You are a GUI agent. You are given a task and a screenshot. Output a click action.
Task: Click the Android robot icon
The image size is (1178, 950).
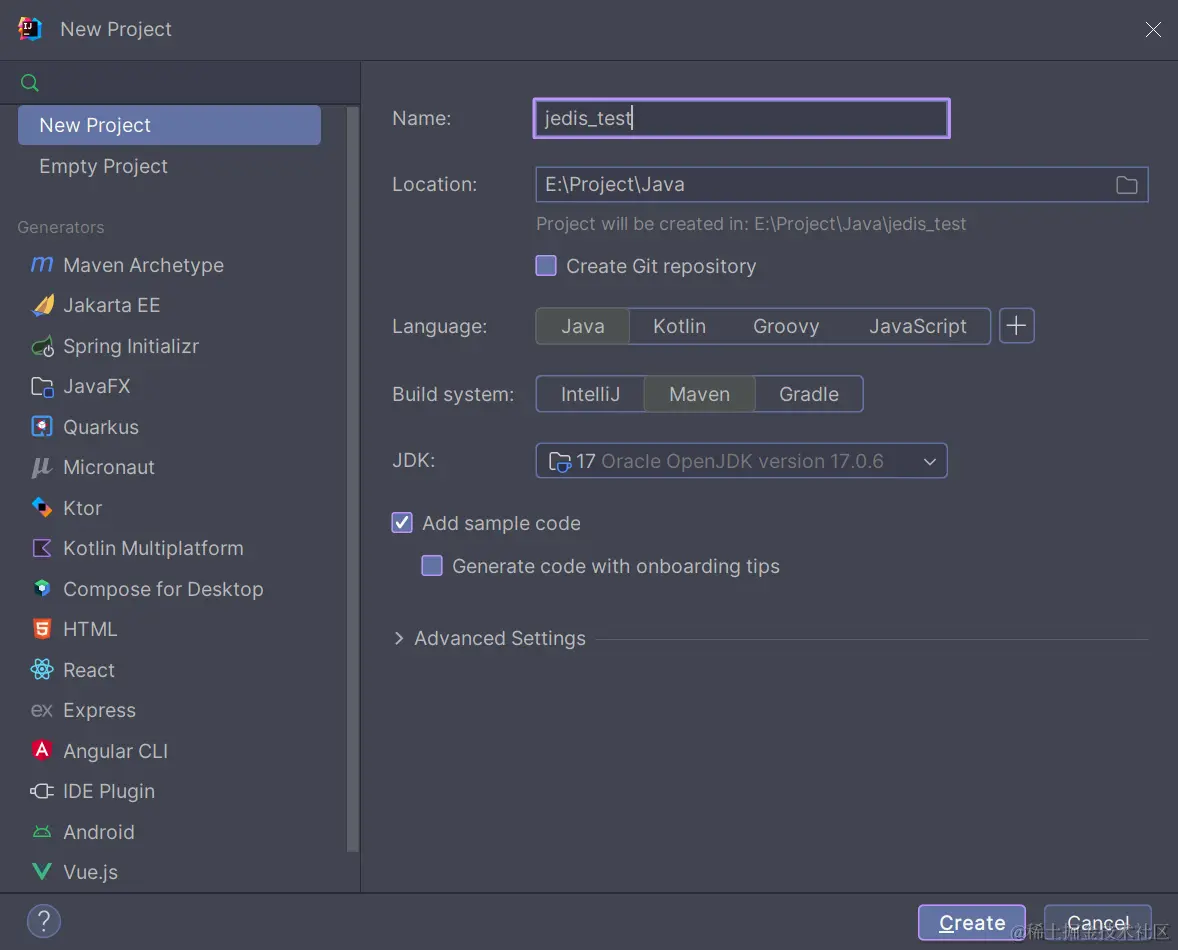[42, 831]
